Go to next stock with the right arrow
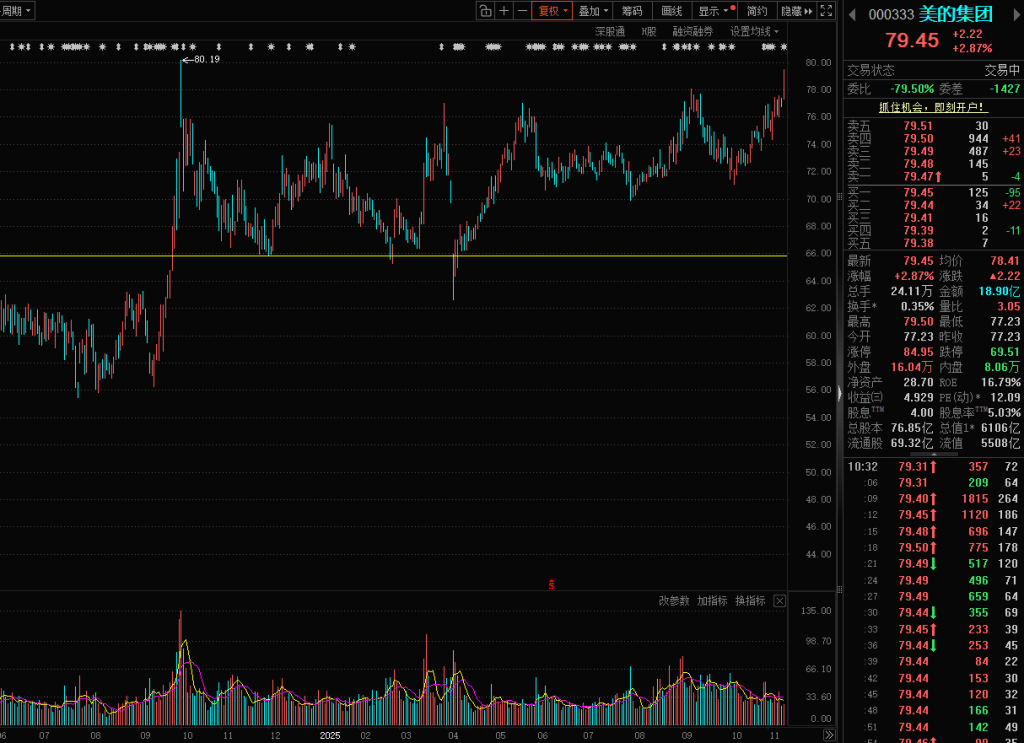The width and height of the screenshot is (1024, 743). coord(1014,14)
